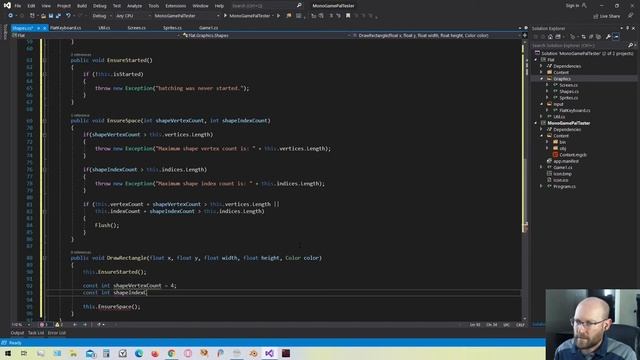Click the Live Share button

coord(607,16)
